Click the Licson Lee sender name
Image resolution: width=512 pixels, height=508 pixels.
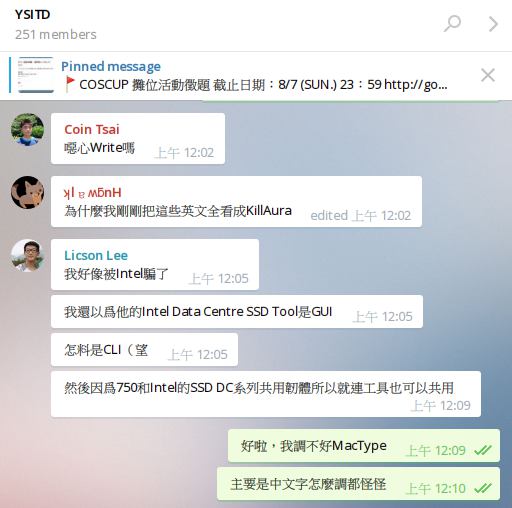pyautogui.click(x=96, y=255)
